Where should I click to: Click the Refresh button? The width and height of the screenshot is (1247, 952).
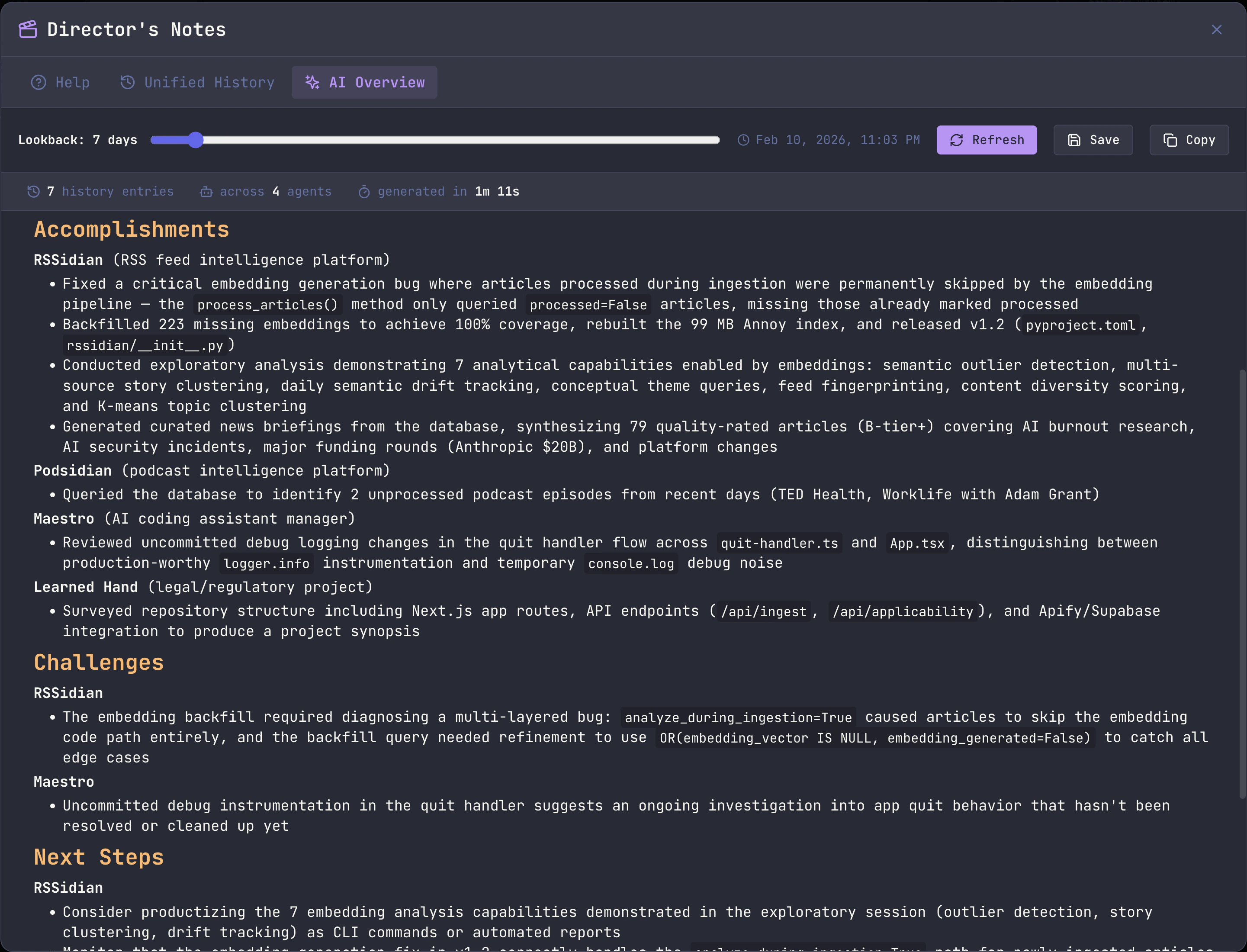(x=987, y=140)
